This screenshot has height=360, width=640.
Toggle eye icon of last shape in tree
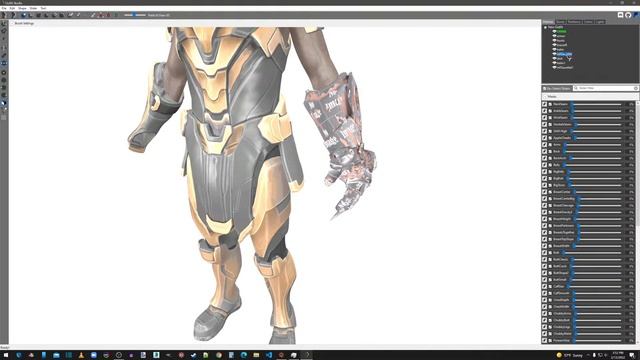click(554, 67)
